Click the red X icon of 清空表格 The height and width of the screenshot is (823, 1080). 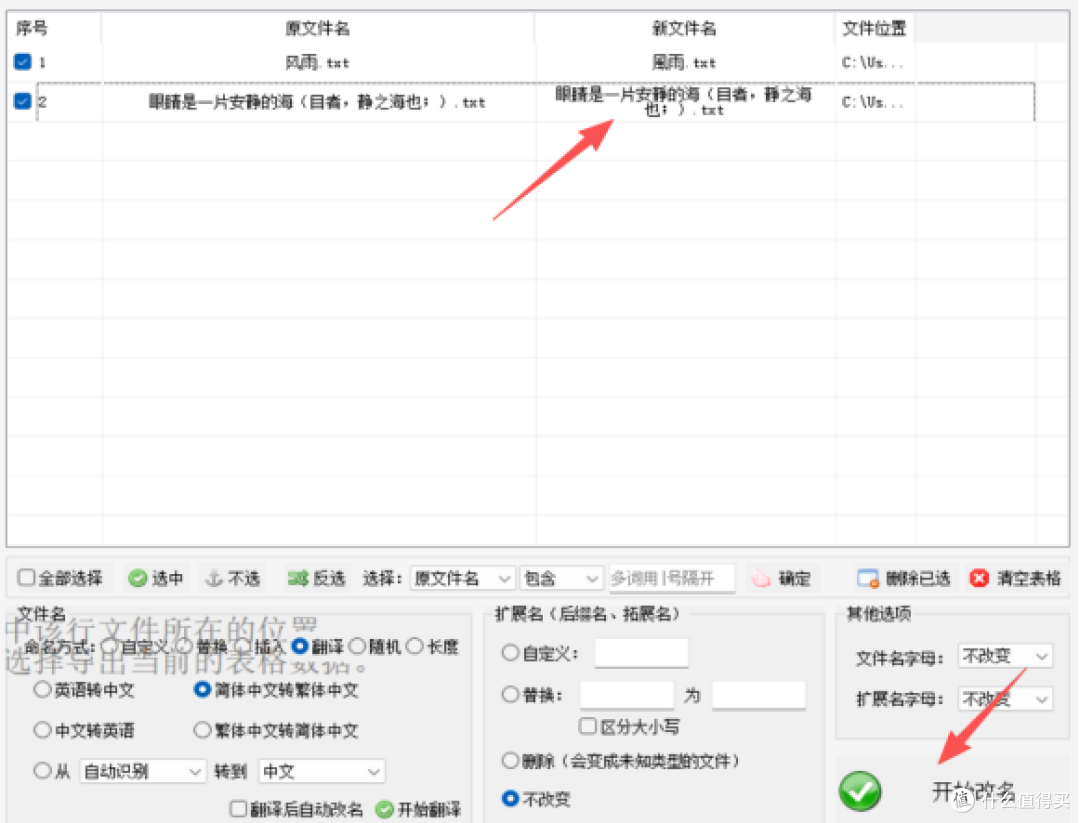979,579
